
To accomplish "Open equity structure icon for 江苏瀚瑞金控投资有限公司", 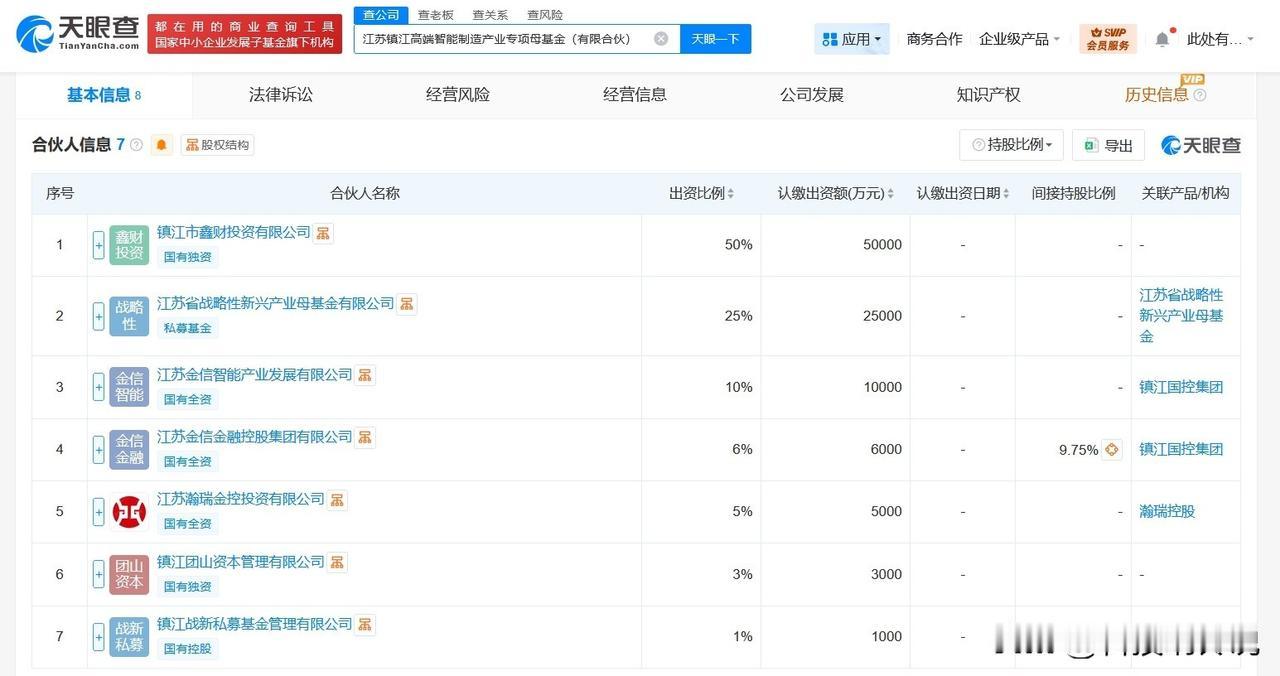I will pos(337,499).
